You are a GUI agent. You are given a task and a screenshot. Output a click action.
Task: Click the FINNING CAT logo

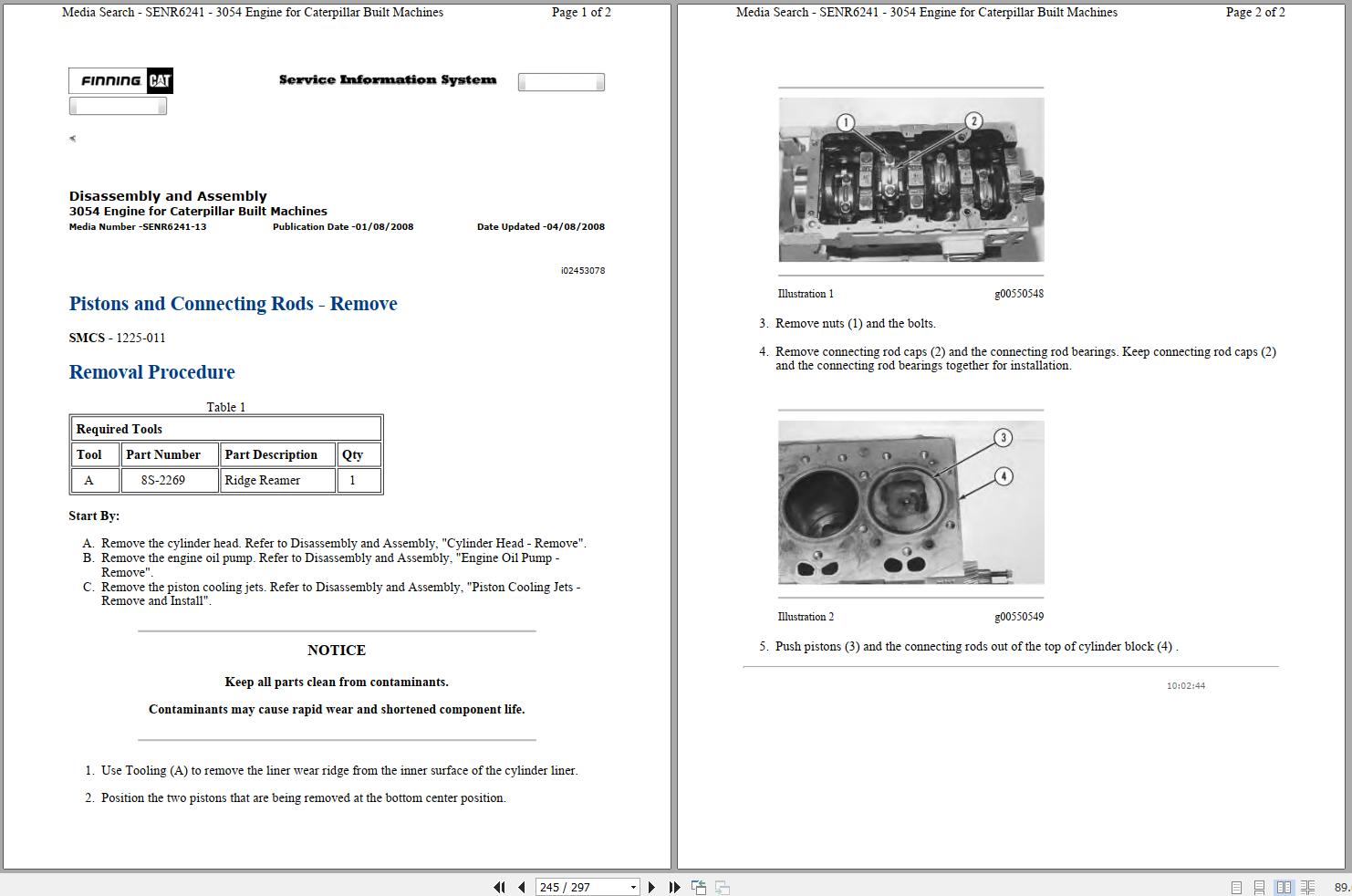coord(120,80)
